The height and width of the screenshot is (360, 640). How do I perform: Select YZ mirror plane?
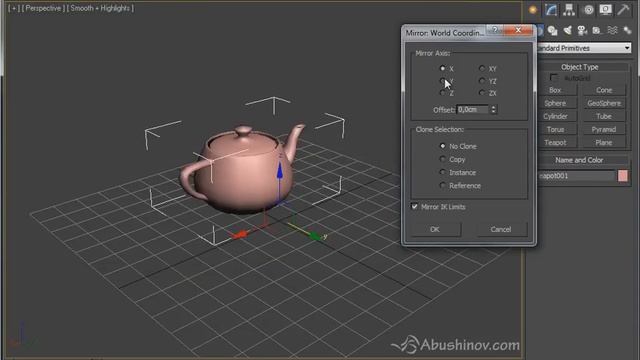click(482, 81)
